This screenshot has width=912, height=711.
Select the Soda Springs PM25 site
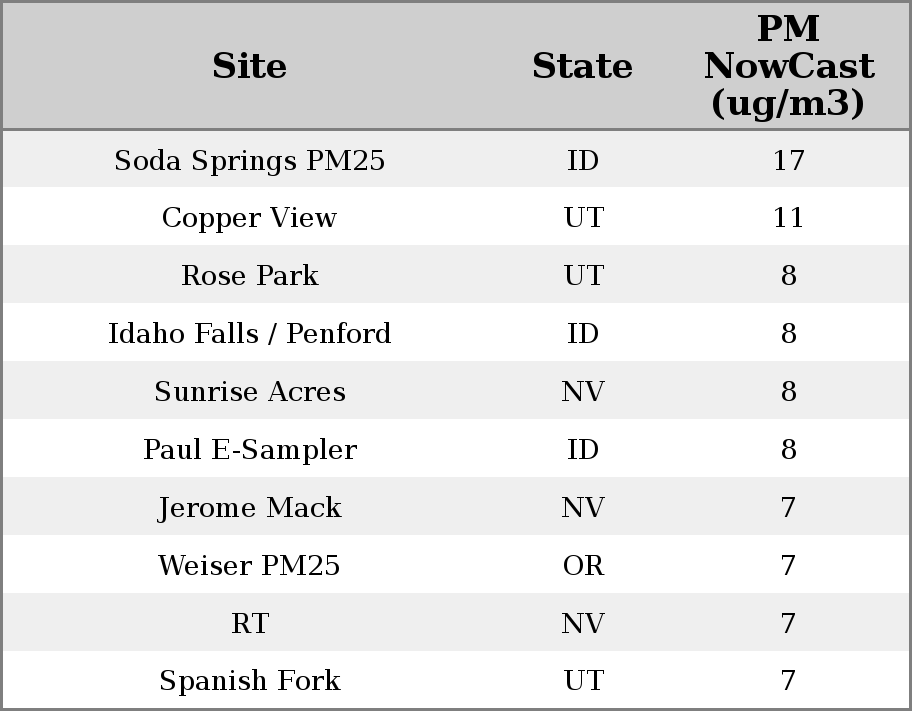click(x=249, y=160)
